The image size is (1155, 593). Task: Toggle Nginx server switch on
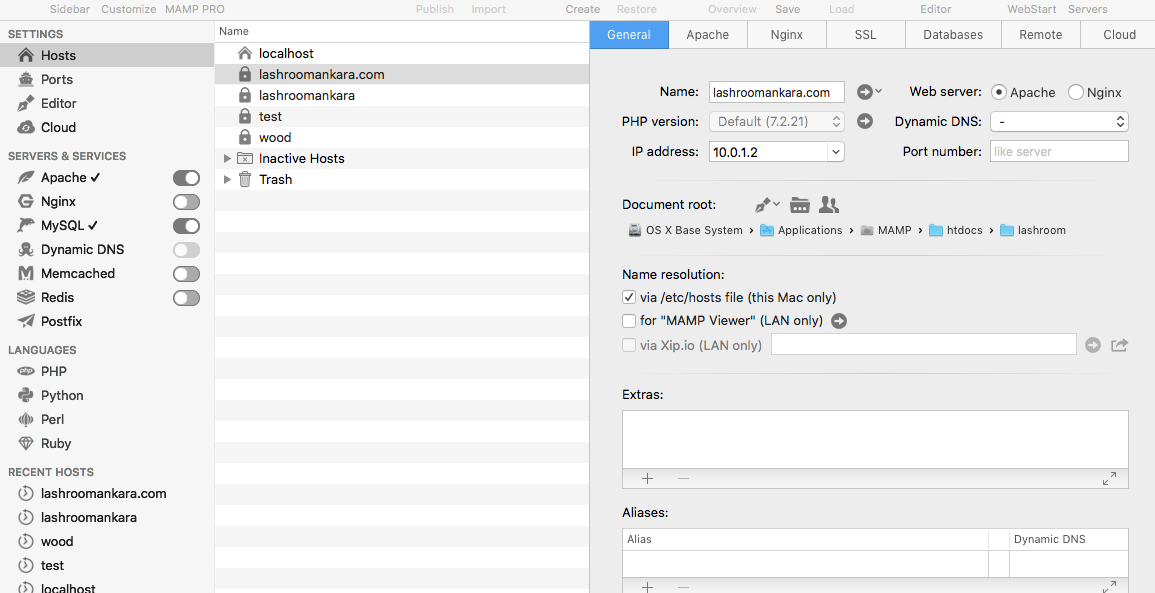pos(186,202)
